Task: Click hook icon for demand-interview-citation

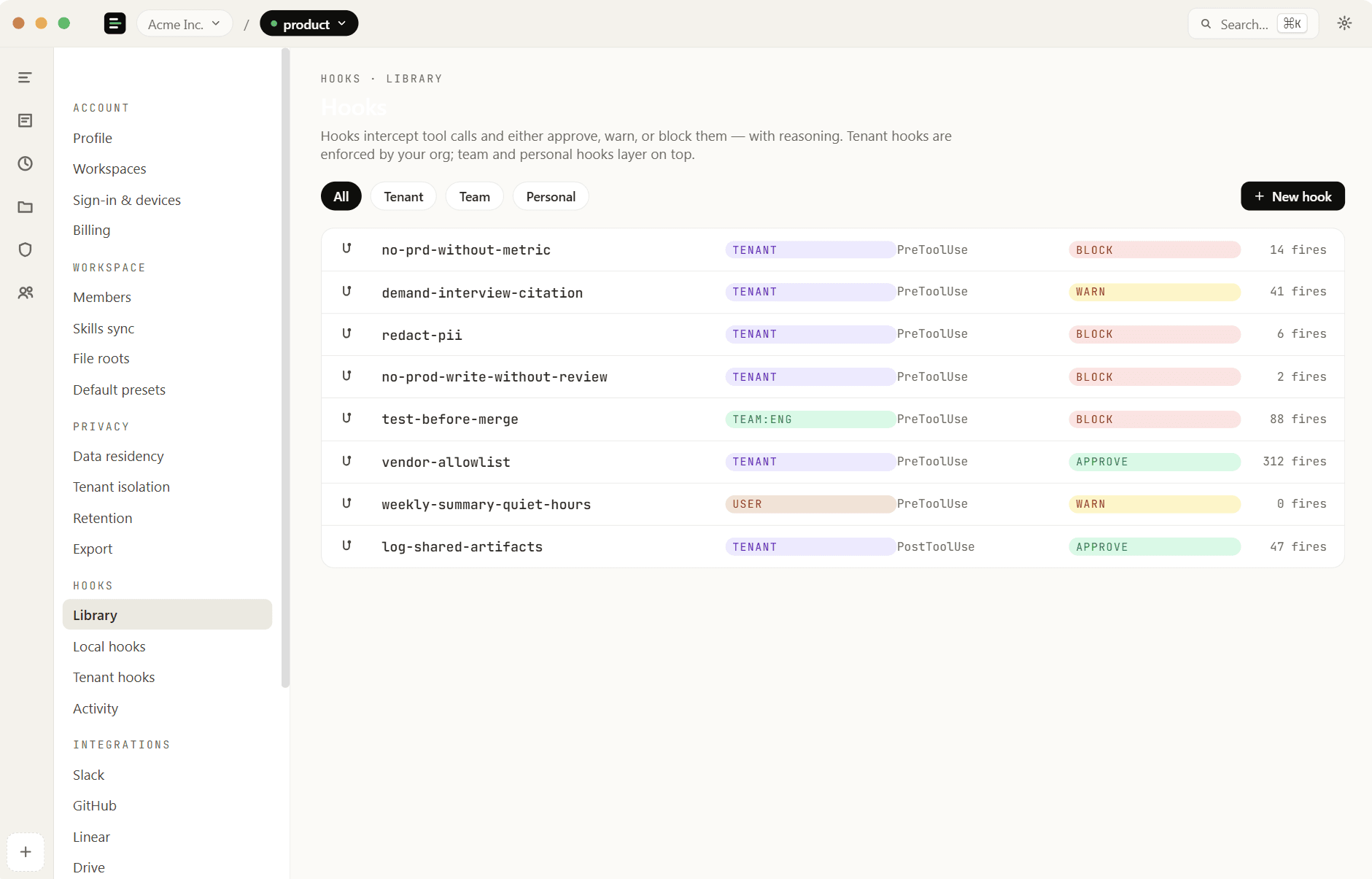Action: coord(347,291)
